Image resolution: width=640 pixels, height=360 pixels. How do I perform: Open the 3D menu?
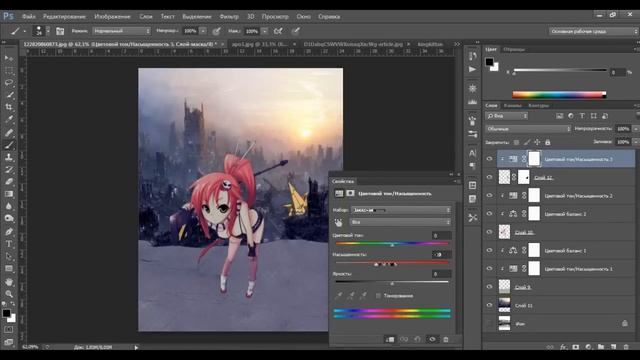point(251,17)
